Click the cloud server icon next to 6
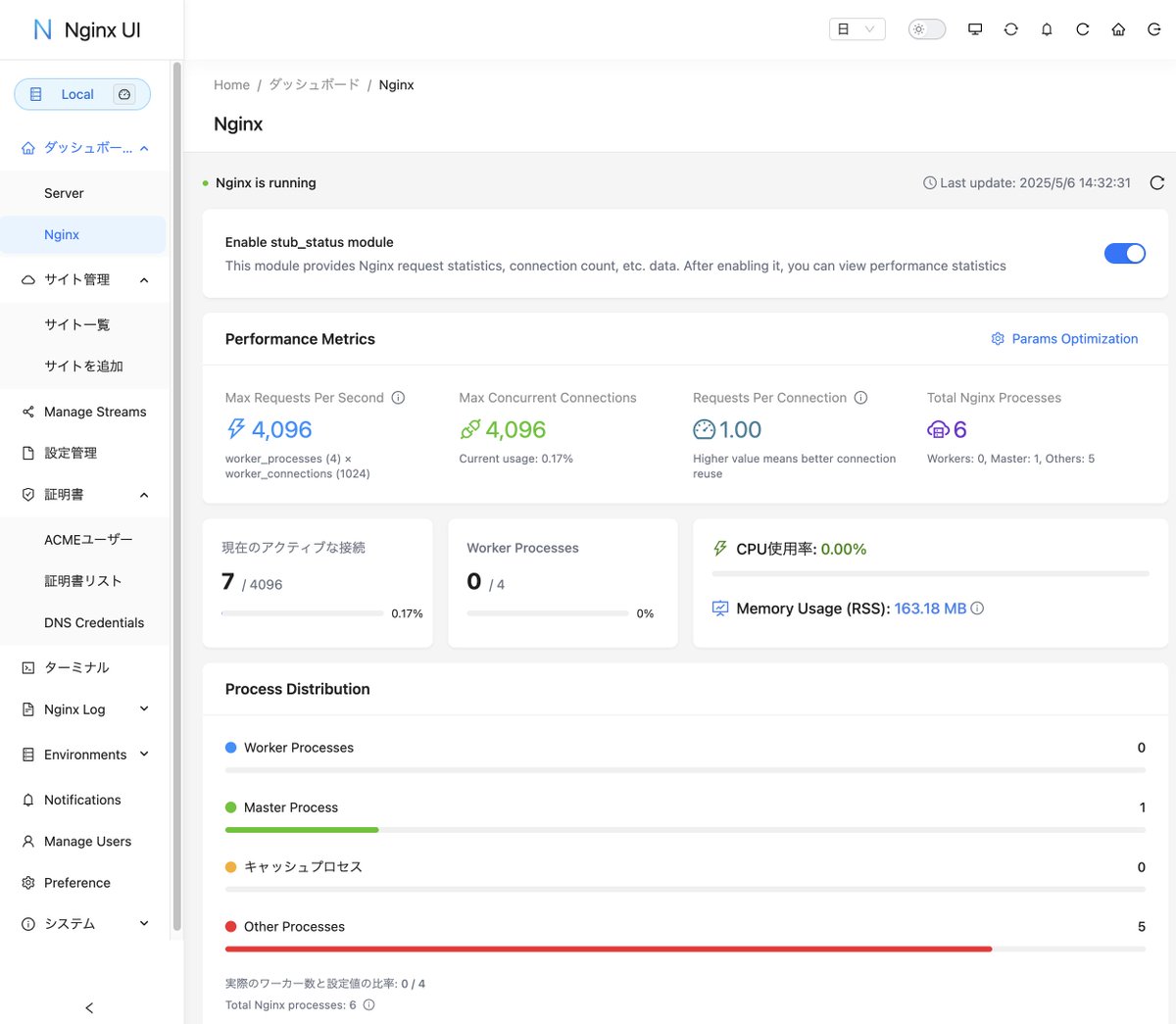Image resolution: width=1176 pixels, height=1024 pixels. pyautogui.click(x=938, y=429)
